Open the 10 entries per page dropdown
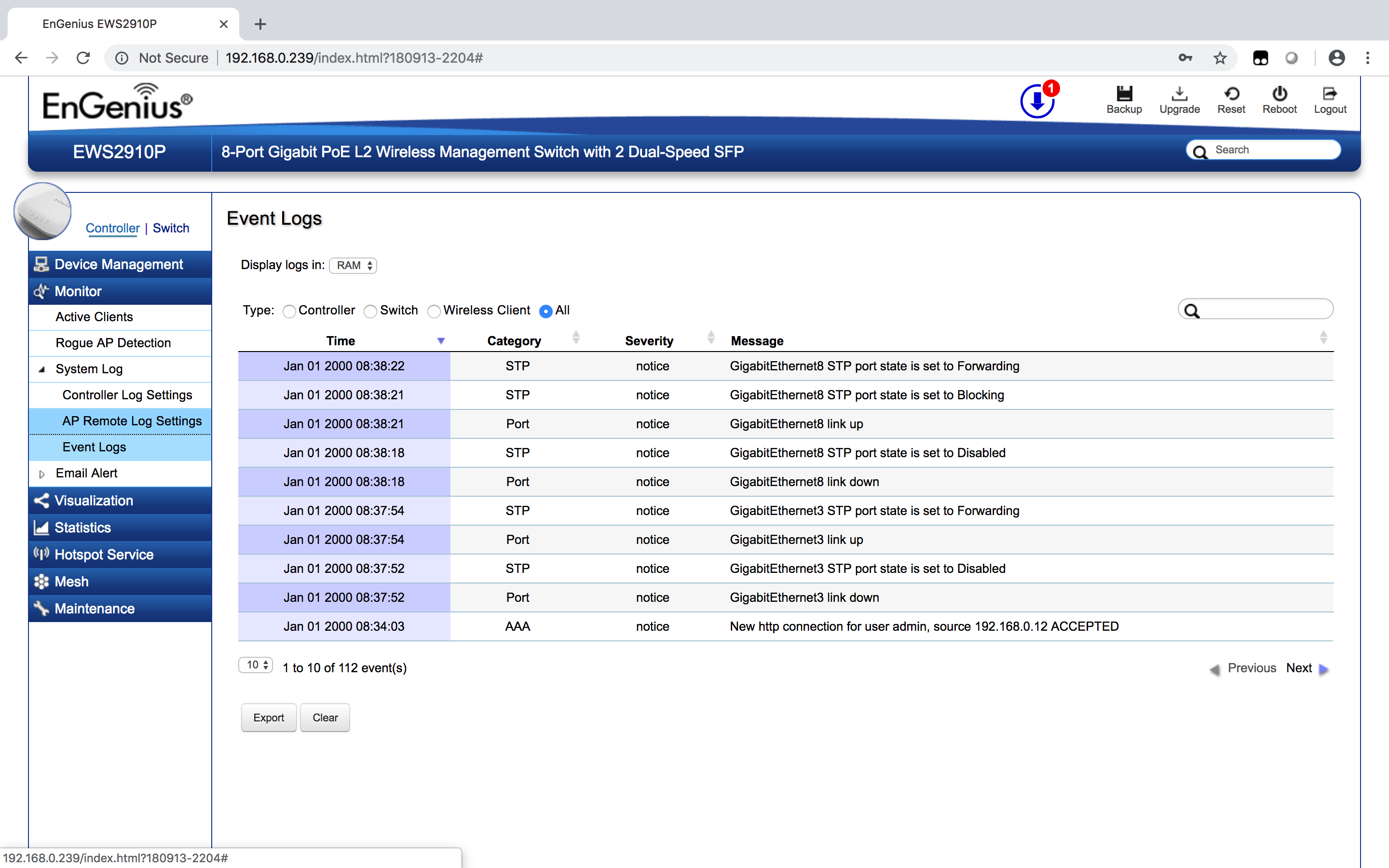This screenshot has width=1389, height=868. 256,665
